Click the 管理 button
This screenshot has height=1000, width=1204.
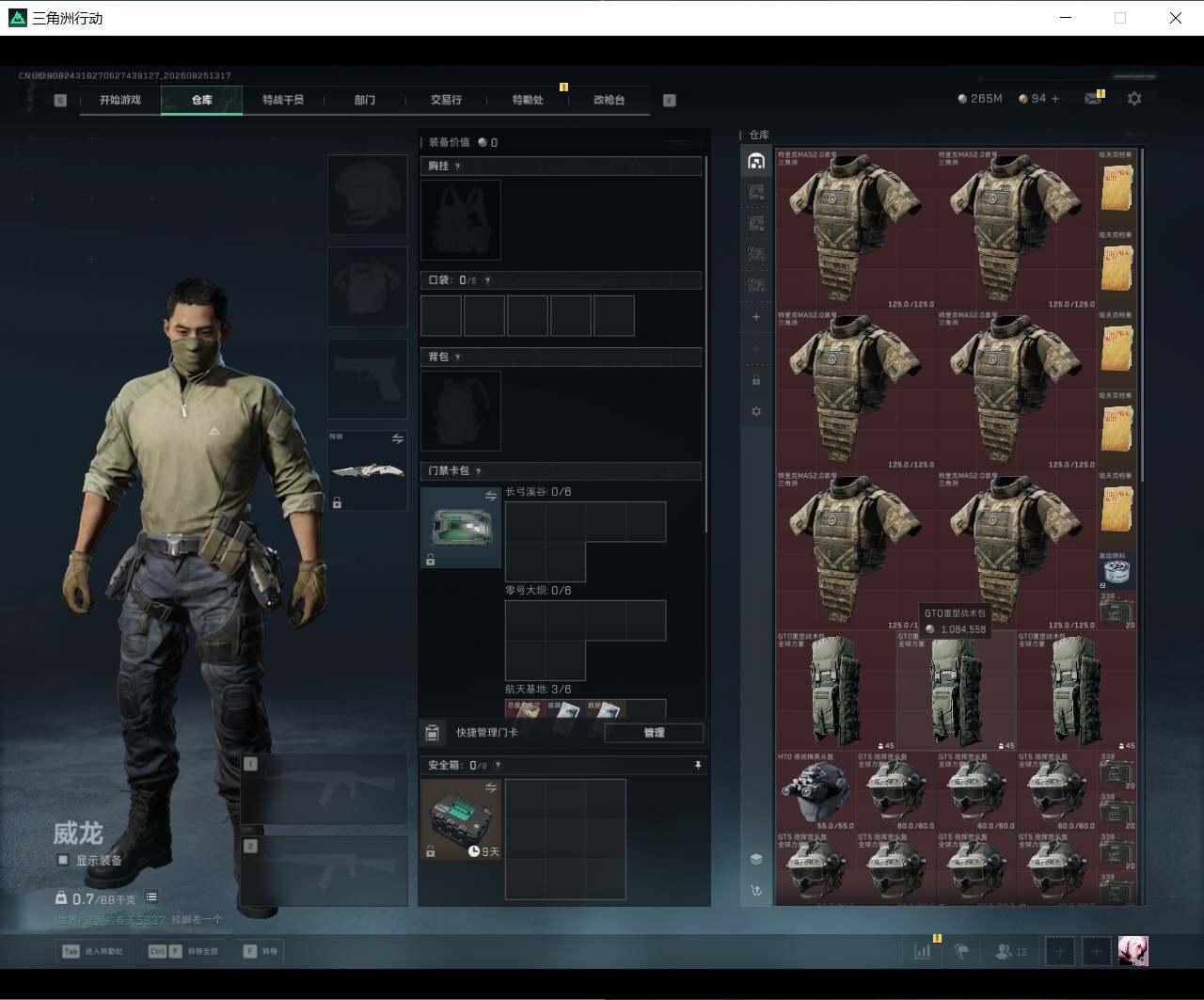[x=654, y=733]
